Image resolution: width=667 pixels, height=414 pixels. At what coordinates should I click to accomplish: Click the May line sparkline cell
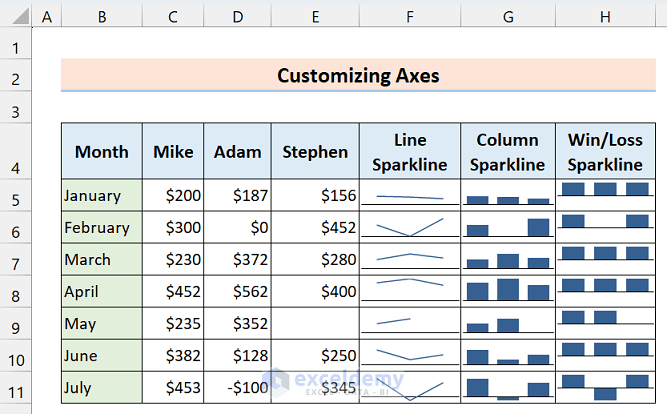coord(409,322)
